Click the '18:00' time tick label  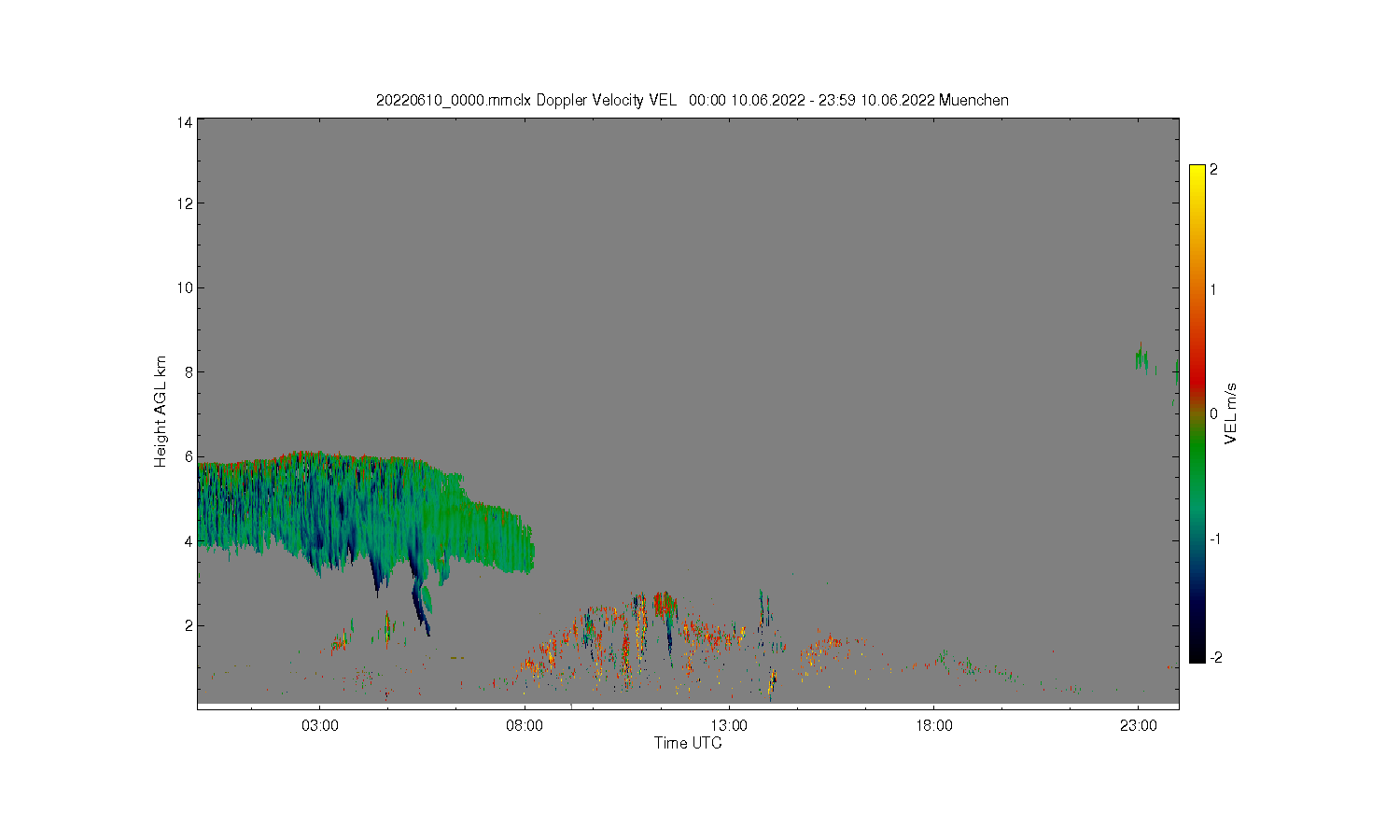click(934, 726)
